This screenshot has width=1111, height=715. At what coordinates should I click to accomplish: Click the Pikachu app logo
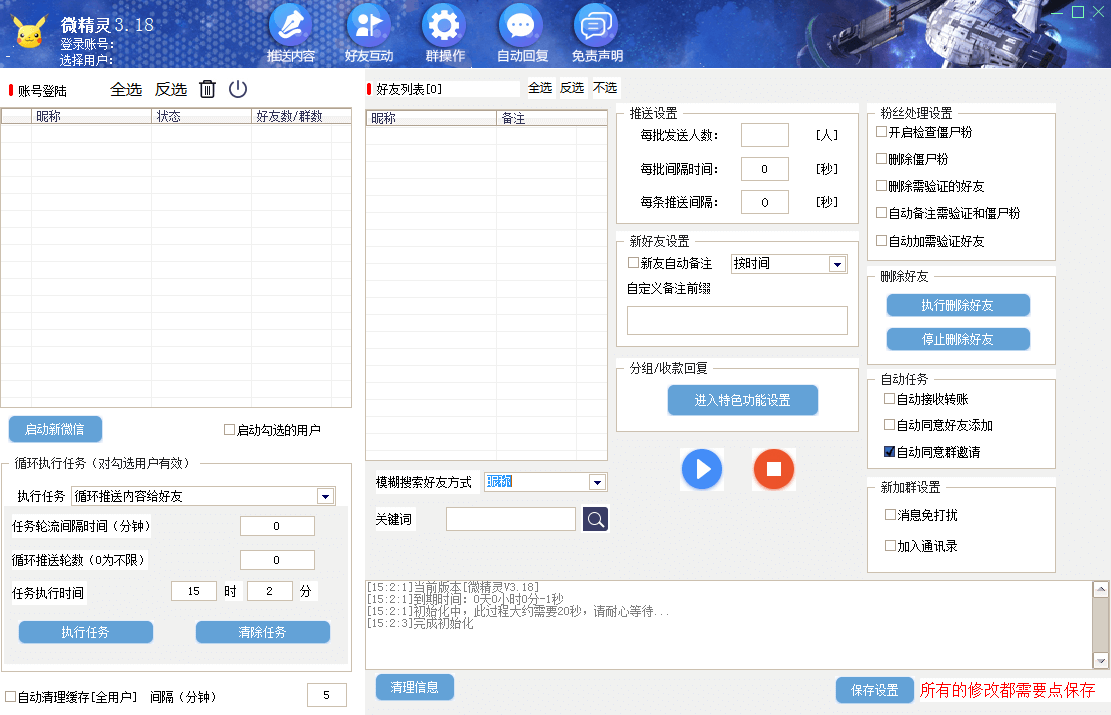[29, 32]
